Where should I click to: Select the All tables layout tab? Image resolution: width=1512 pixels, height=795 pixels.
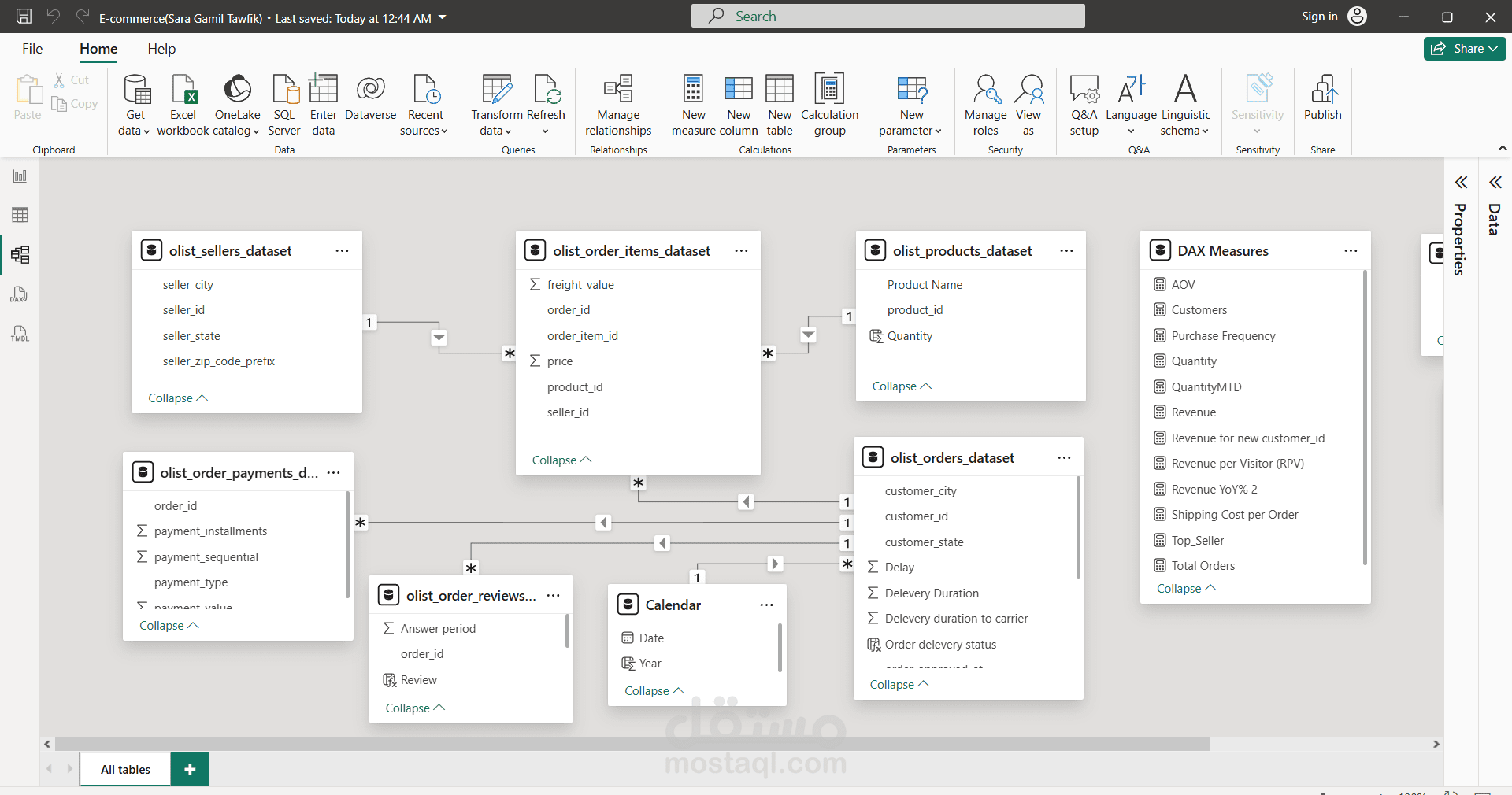(x=125, y=770)
